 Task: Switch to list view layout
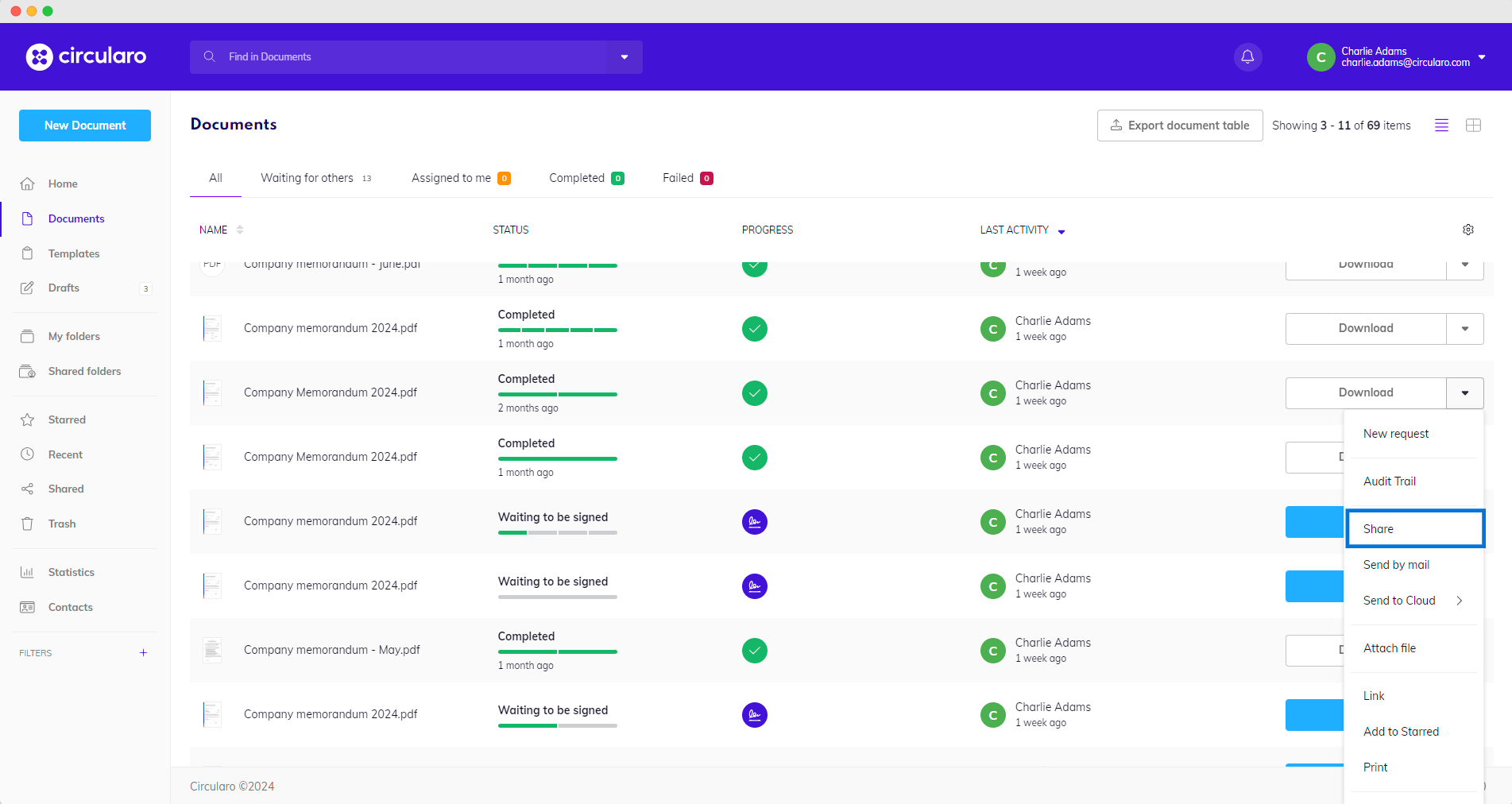[x=1440, y=126]
